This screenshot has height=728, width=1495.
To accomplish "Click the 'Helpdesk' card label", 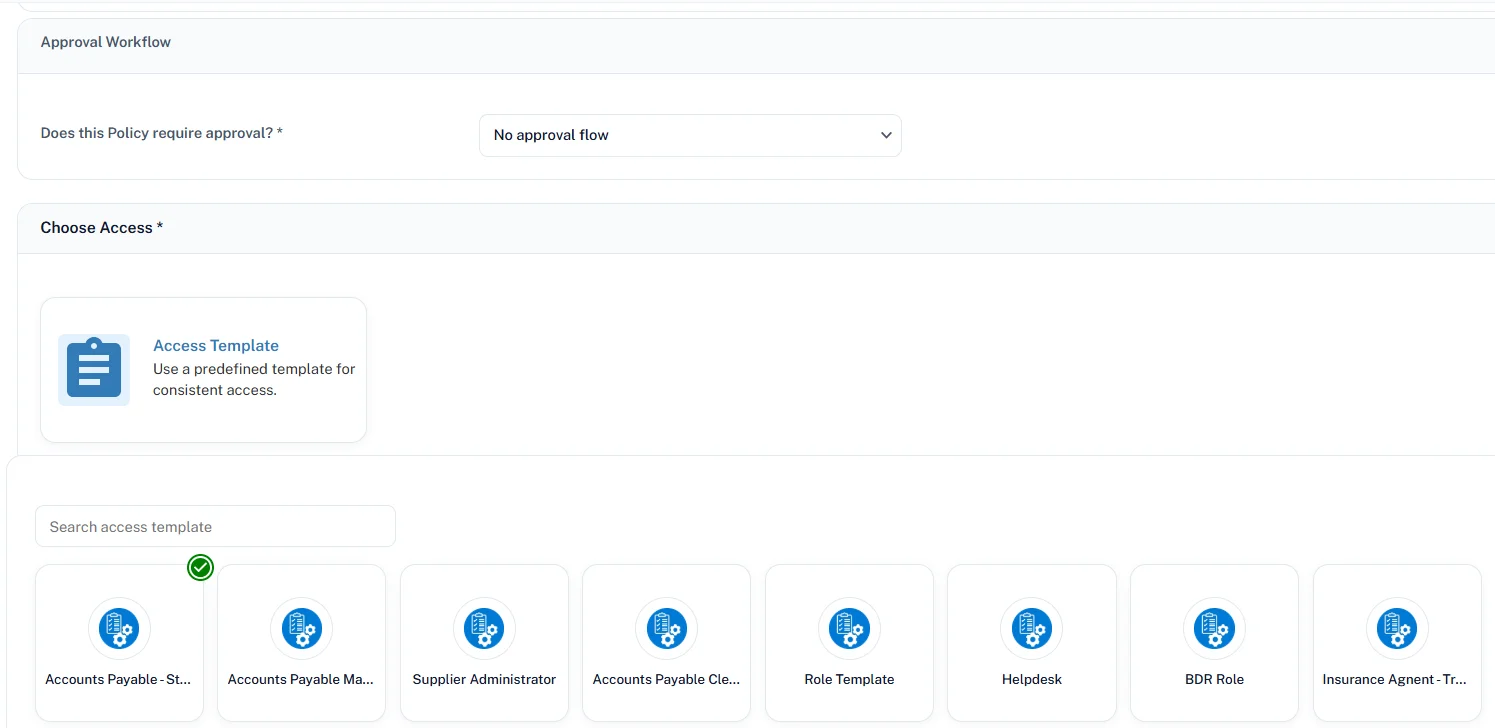I will click(1031, 679).
